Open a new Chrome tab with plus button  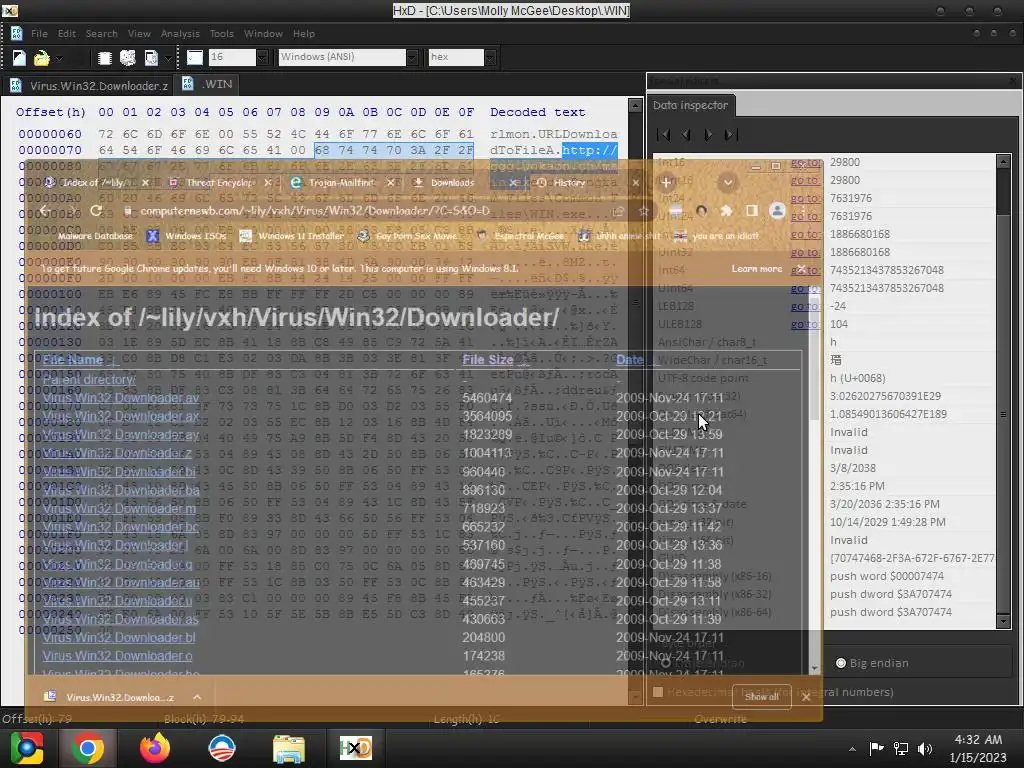pyautogui.click(x=665, y=182)
